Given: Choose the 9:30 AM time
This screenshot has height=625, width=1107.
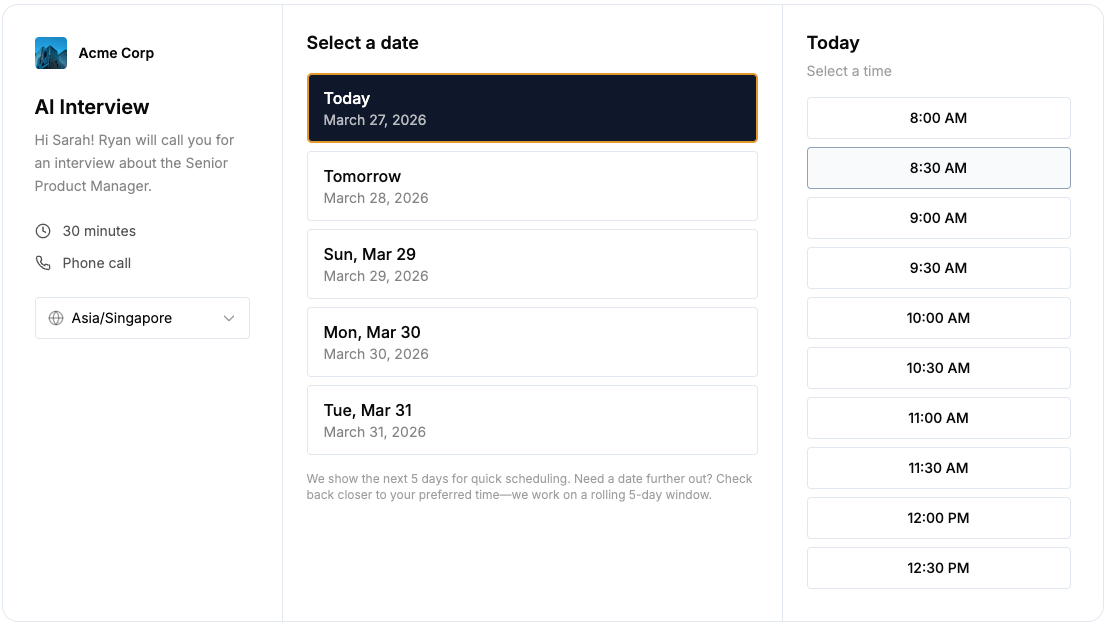Looking at the screenshot, I should click(938, 268).
